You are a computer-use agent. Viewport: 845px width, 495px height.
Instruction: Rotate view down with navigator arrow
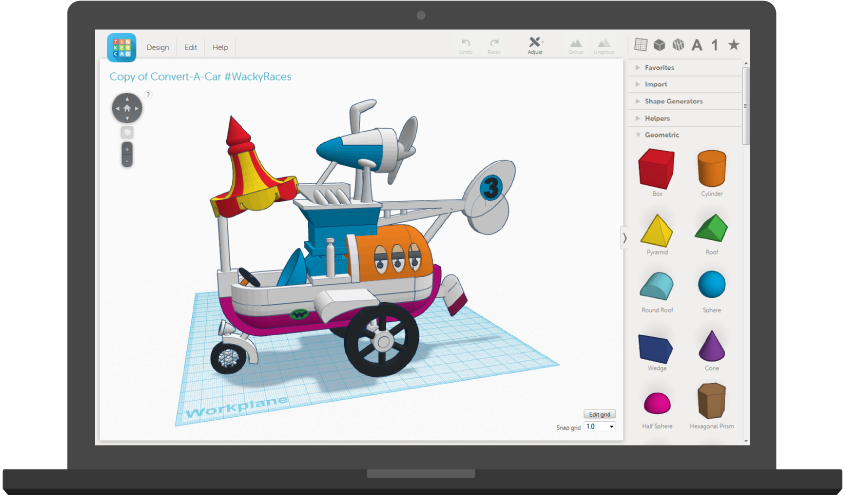[x=127, y=118]
